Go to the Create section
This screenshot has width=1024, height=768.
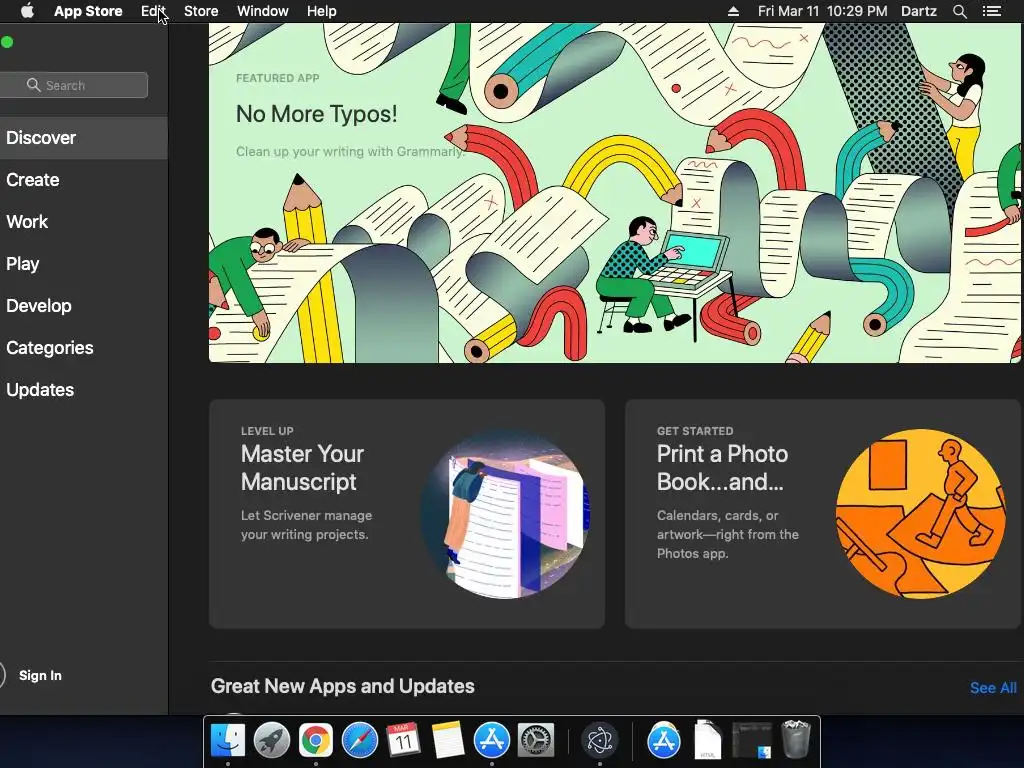pyautogui.click(x=84, y=180)
